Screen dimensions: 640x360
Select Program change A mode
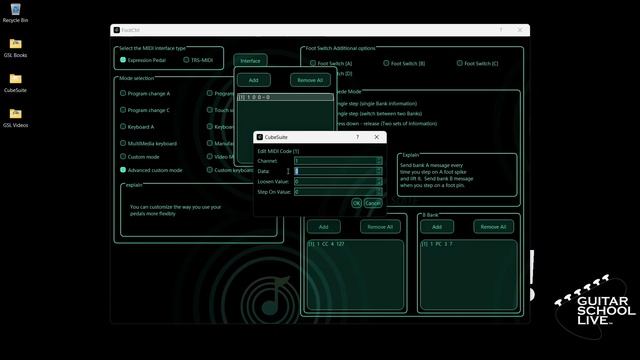click(123, 93)
